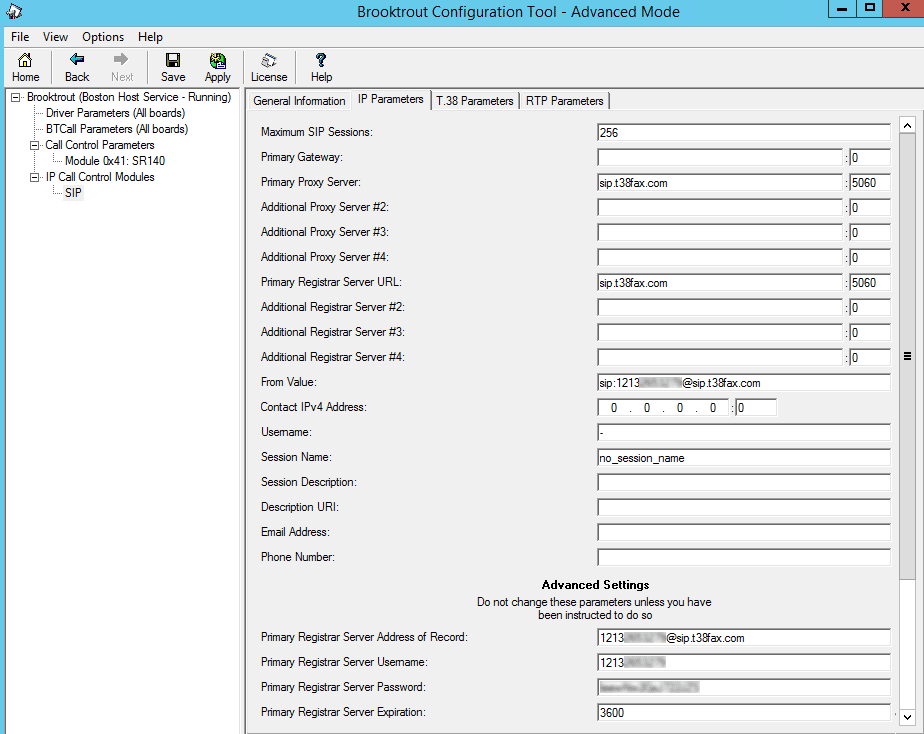Click the Primary Proxy Server port field
This screenshot has width=924, height=734.
coord(869,183)
